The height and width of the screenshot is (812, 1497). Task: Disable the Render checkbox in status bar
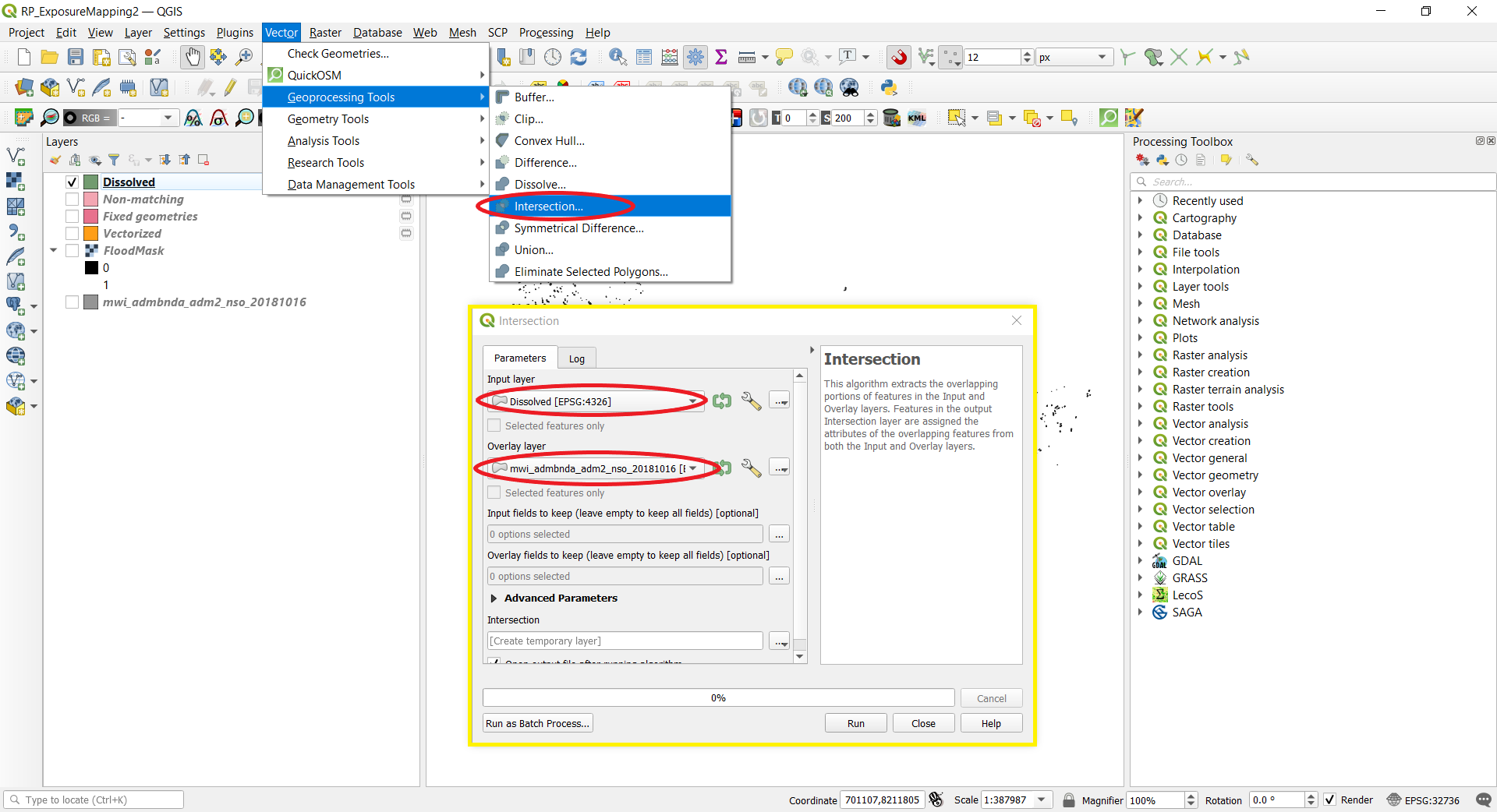click(1330, 800)
